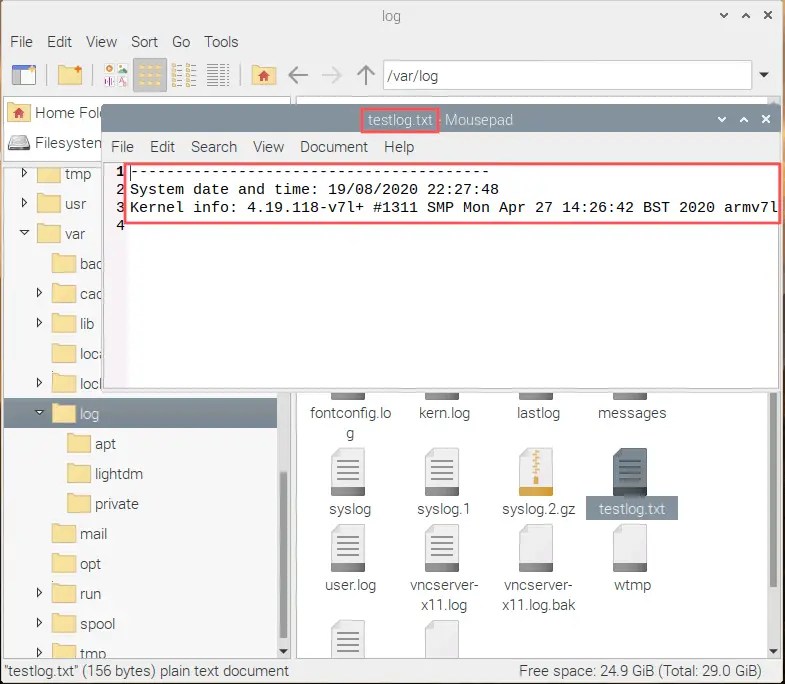Navigate back with the left arrow
785x684 pixels.
click(298, 76)
